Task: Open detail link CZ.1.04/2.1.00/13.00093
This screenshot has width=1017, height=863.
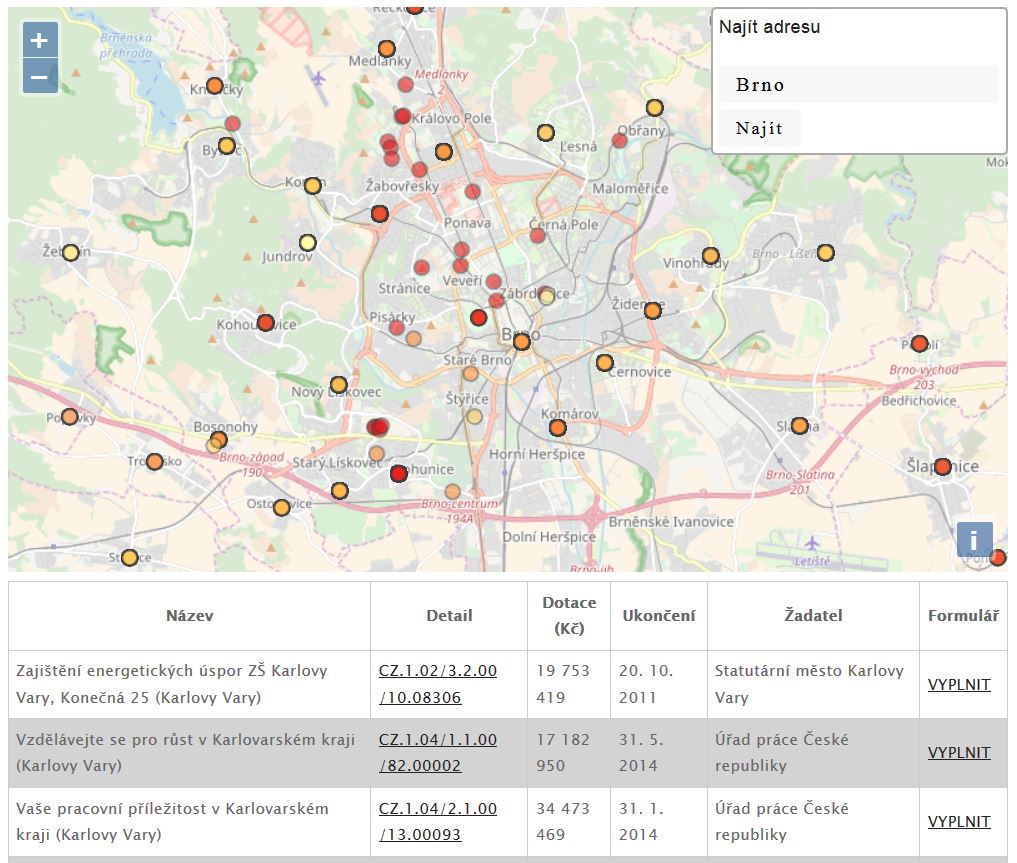Action: click(437, 821)
